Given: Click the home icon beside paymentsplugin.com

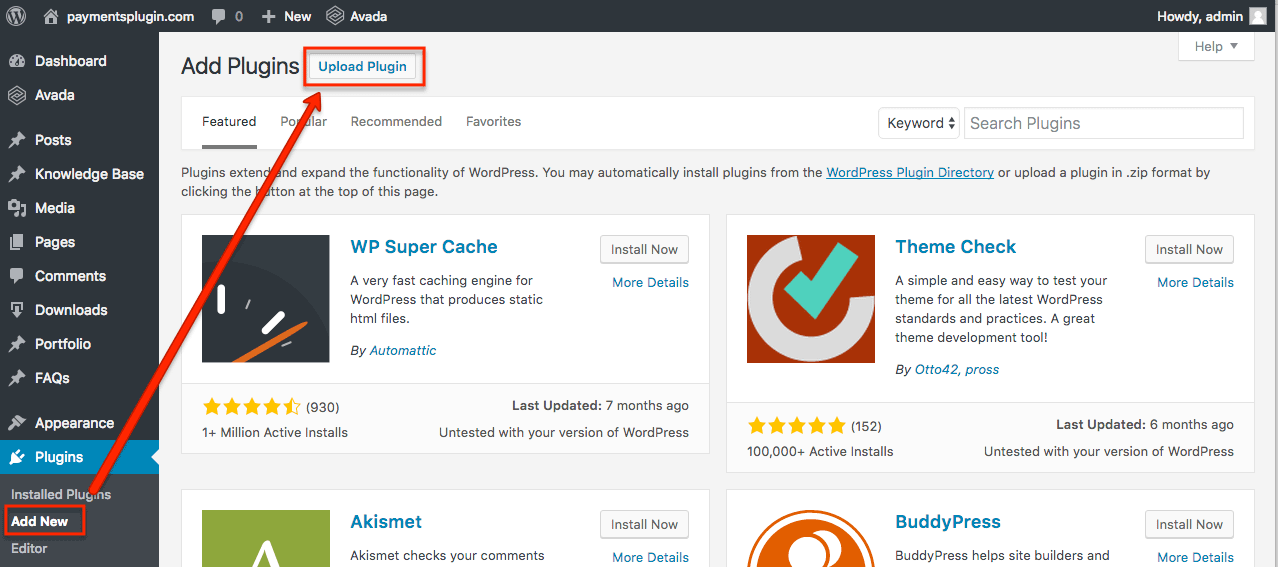Looking at the screenshot, I should [51, 16].
